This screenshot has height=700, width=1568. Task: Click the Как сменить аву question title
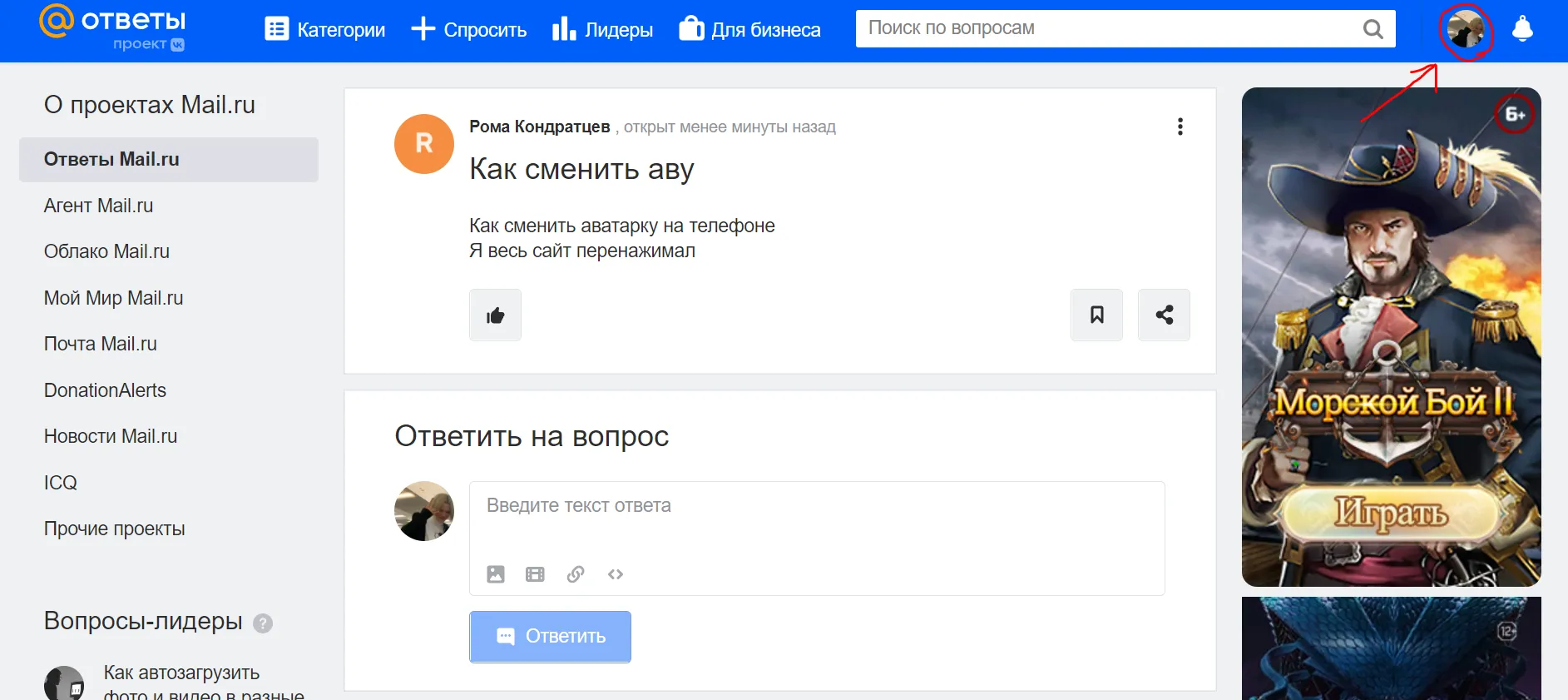pos(581,169)
